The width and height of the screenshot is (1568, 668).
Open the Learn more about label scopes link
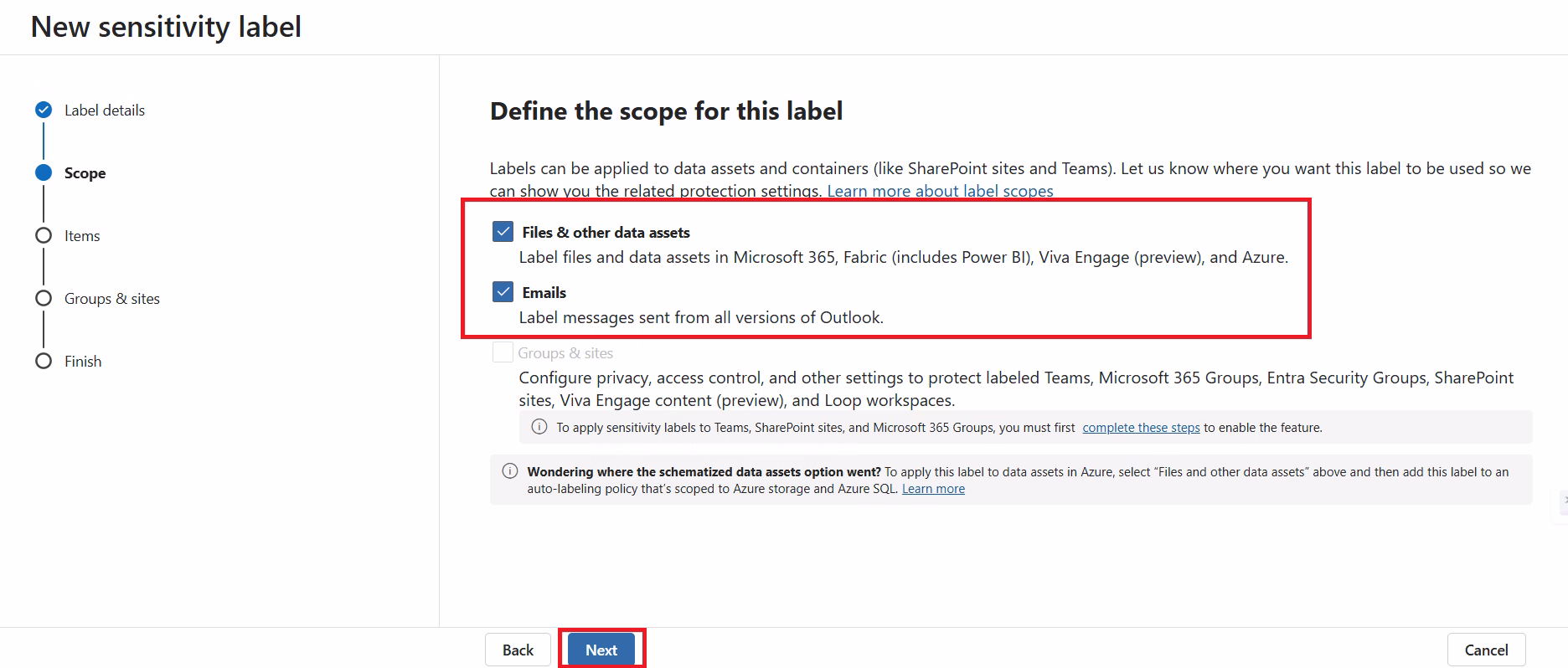click(940, 191)
